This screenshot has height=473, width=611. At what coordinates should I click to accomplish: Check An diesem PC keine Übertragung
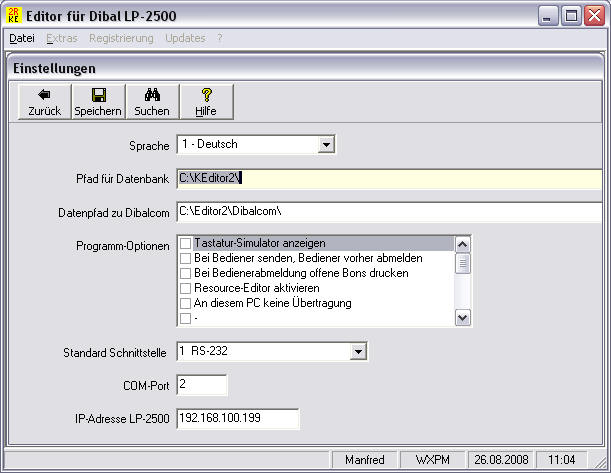(186, 303)
